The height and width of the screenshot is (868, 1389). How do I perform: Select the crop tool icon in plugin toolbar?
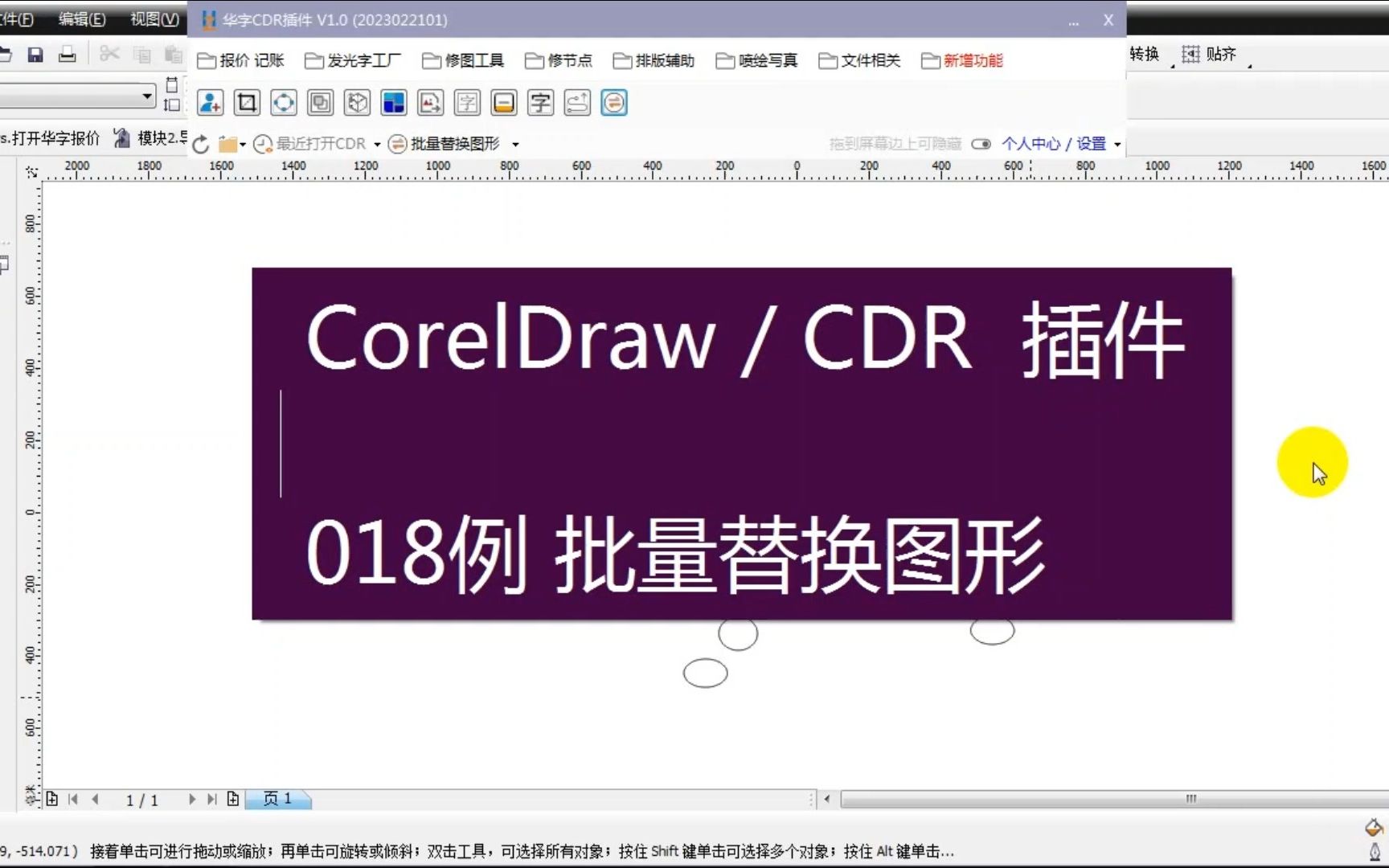[x=246, y=103]
